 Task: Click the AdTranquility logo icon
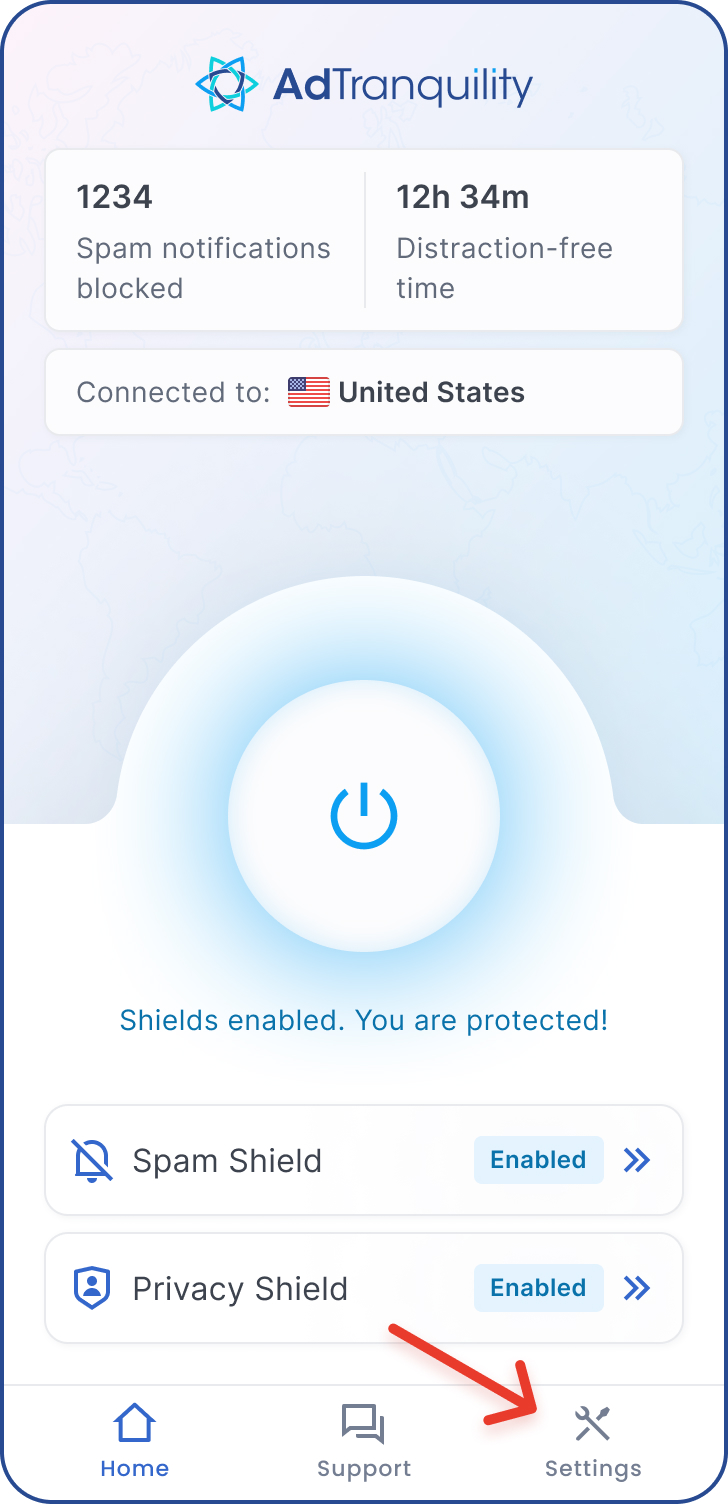point(227,84)
